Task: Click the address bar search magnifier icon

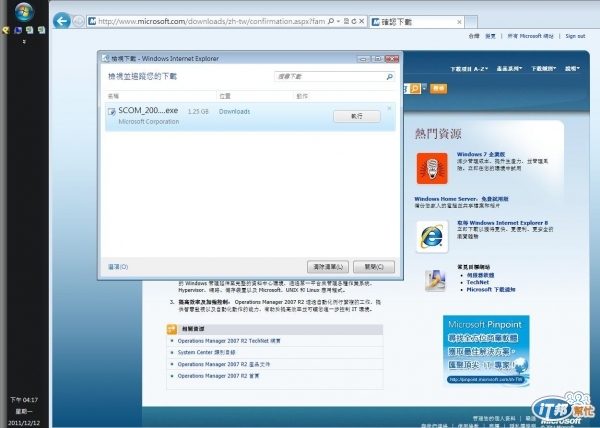Action: click(x=331, y=21)
